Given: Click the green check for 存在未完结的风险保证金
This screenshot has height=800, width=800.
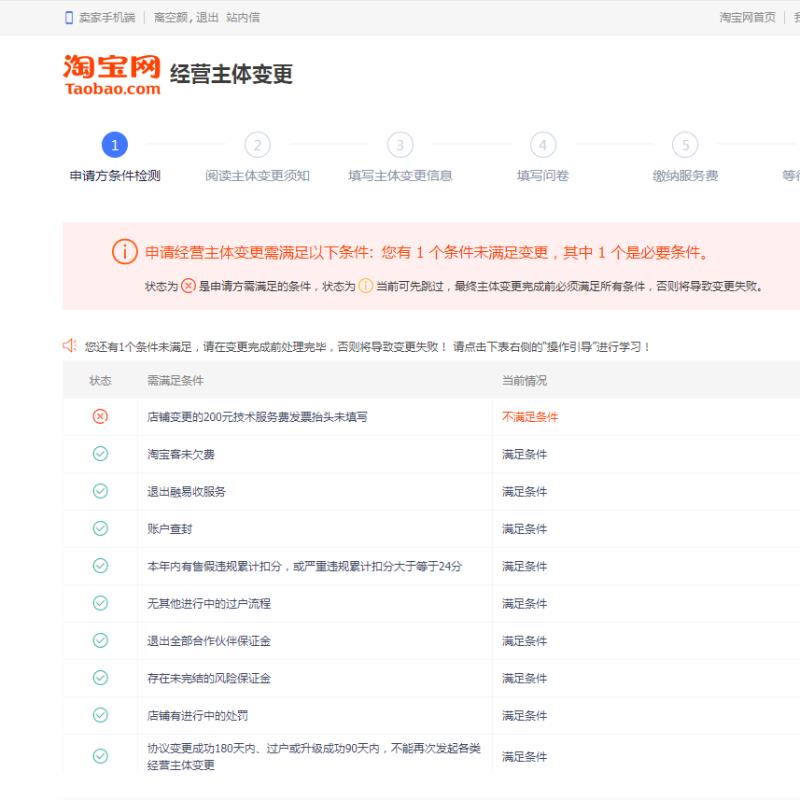Looking at the screenshot, I should tap(101, 678).
